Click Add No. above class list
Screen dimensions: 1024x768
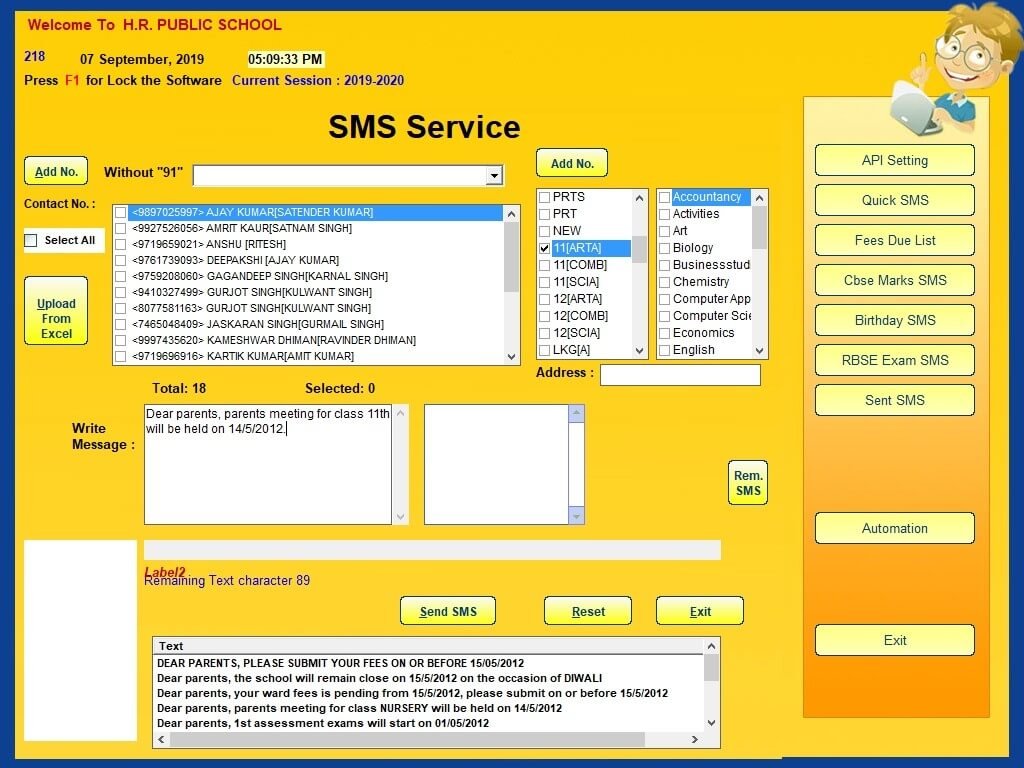572,163
